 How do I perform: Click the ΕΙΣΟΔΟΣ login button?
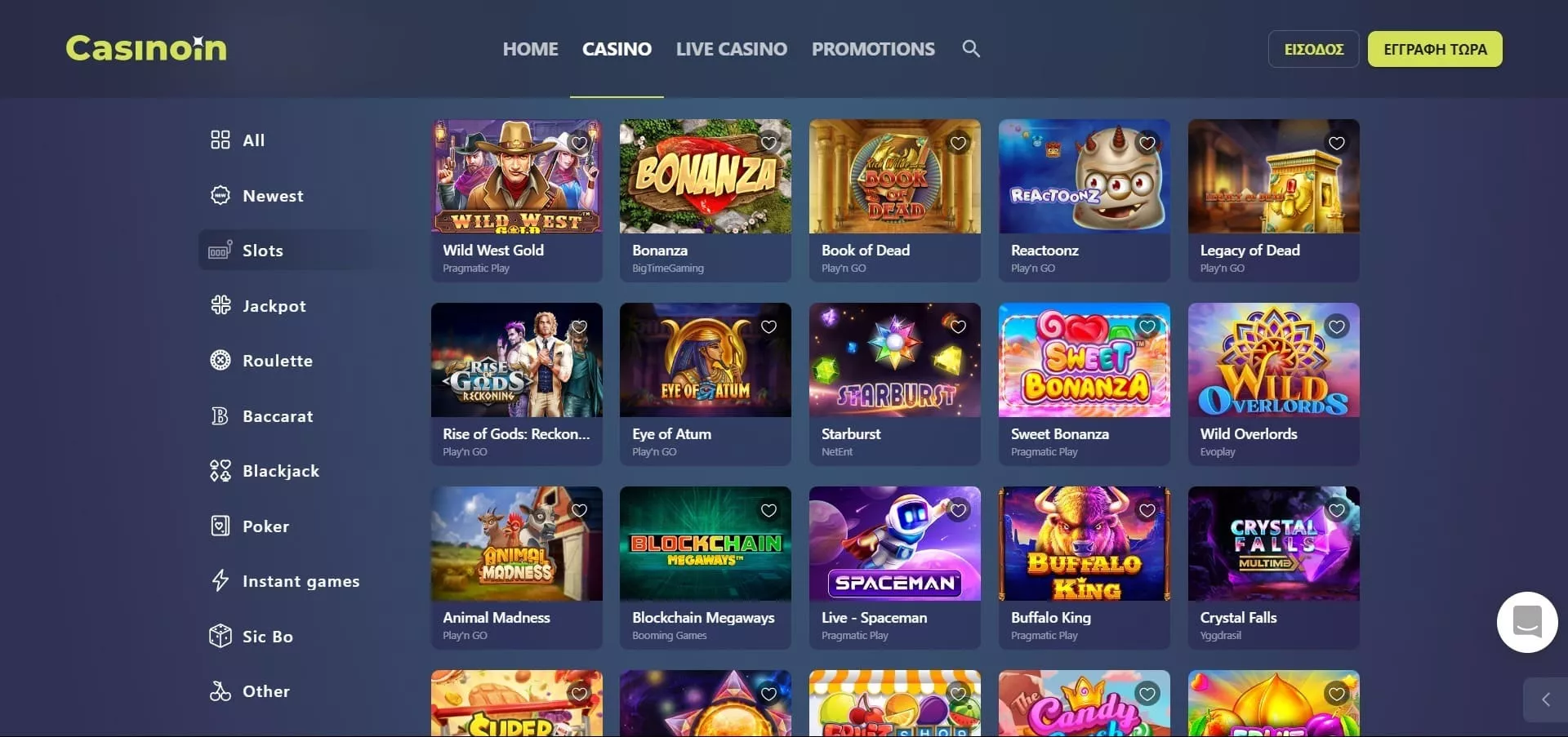tap(1313, 49)
